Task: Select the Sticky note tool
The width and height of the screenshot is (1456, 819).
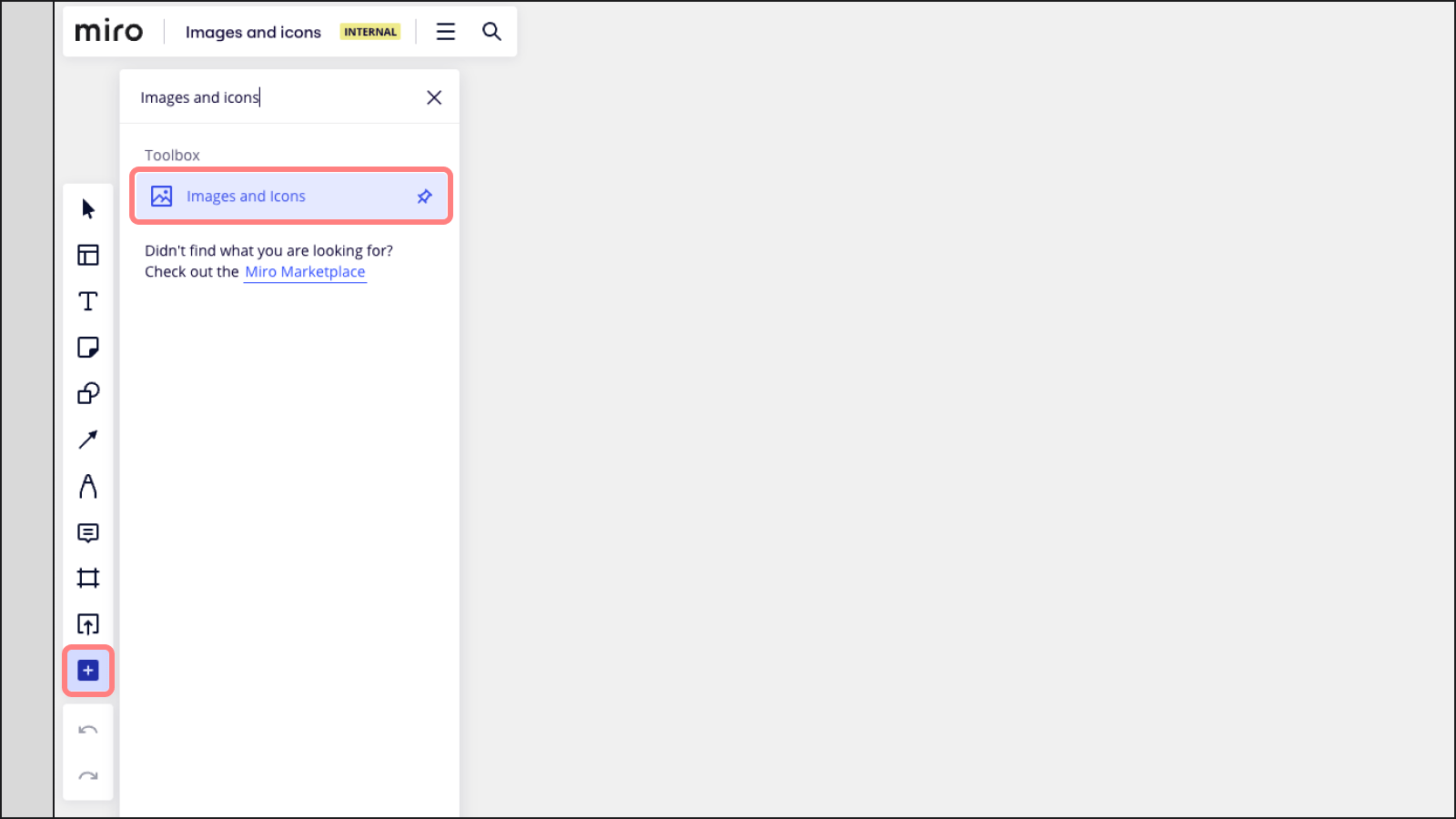Action: click(x=88, y=347)
